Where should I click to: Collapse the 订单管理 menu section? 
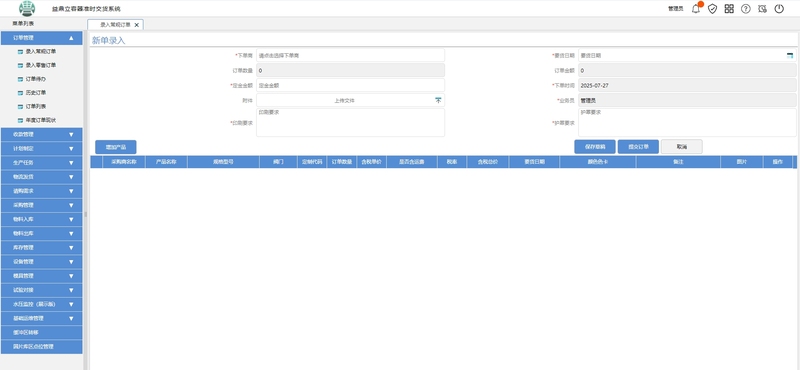[41, 38]
